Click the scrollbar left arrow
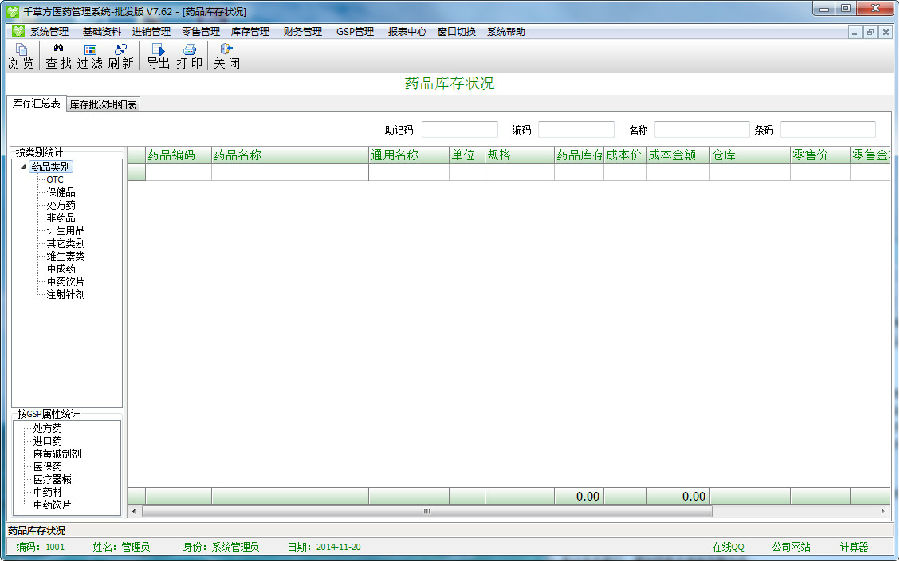 pyautogui.click(x=134, y=511)
